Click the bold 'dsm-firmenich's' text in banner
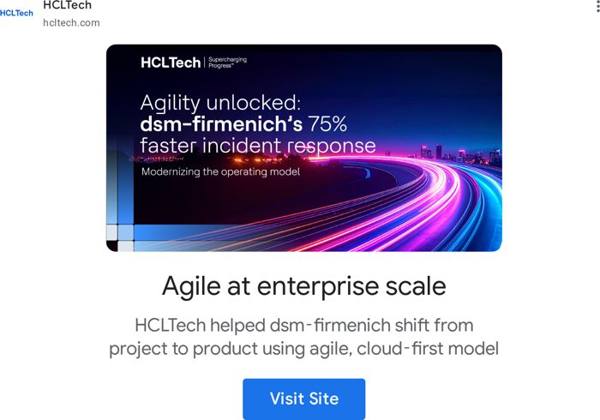Viewport: 600px width, 420px height. [221, 124]
